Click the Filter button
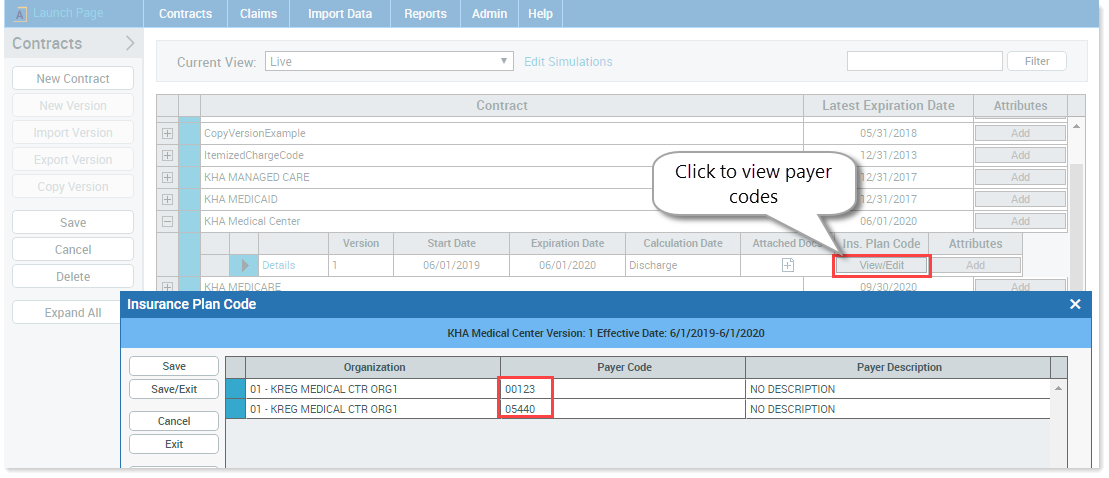 click(1037, 62)
